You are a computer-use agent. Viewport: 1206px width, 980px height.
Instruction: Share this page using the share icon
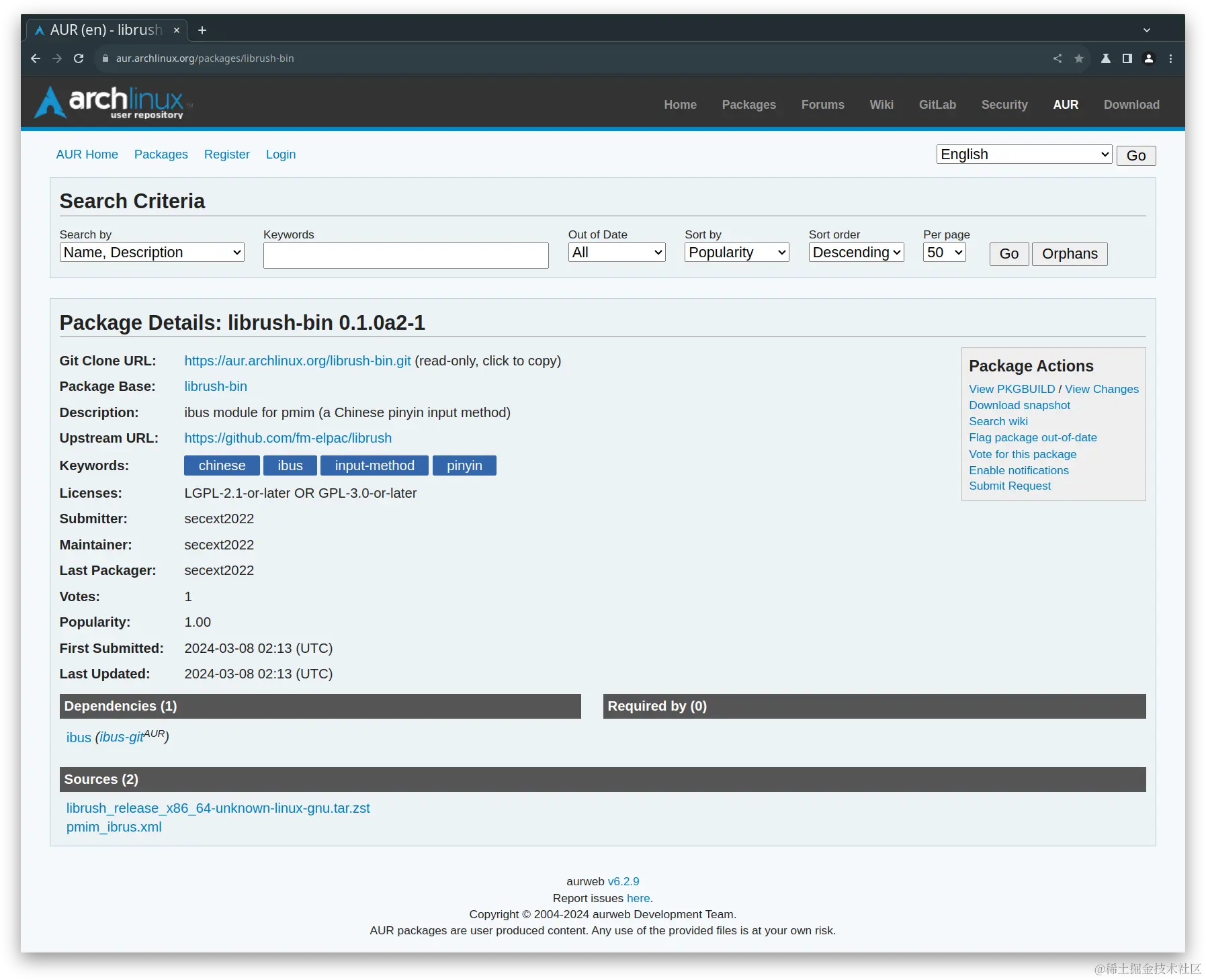point(1058,58)
